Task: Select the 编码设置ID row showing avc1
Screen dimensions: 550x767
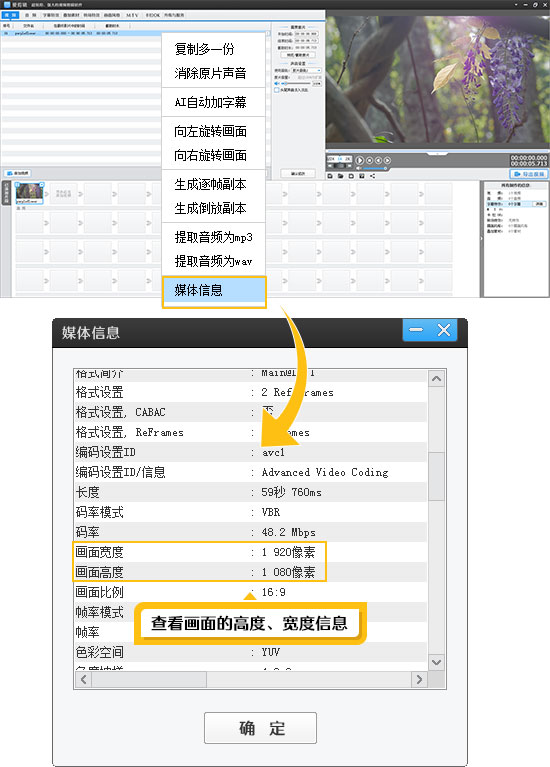Action: [x=251, y=452]
